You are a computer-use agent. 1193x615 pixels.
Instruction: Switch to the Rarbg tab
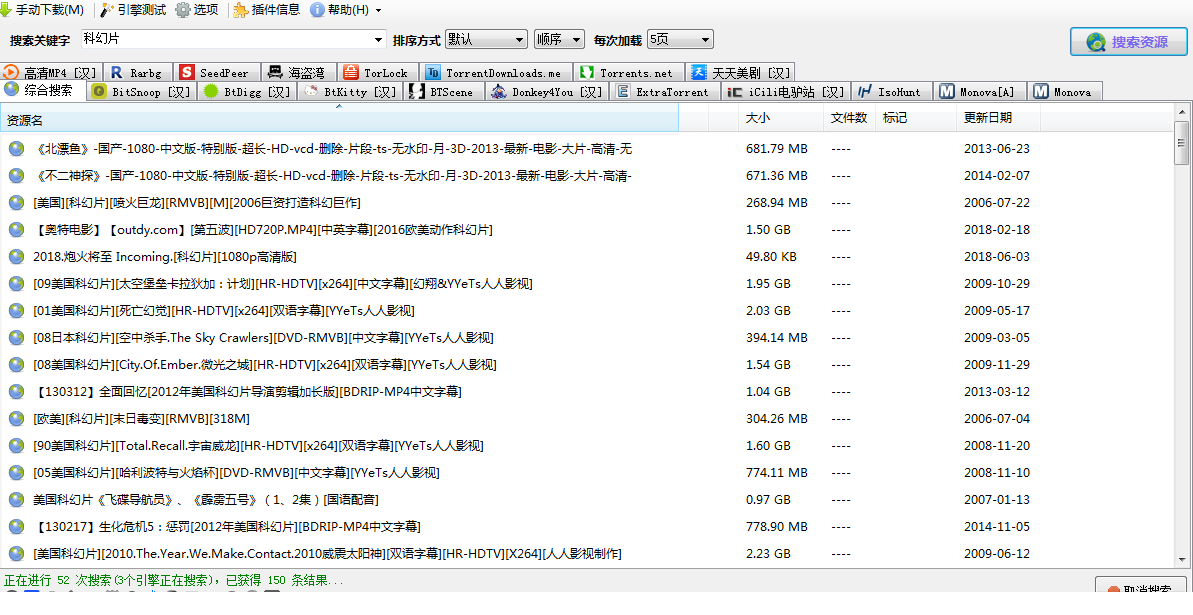tap(138, 73)
